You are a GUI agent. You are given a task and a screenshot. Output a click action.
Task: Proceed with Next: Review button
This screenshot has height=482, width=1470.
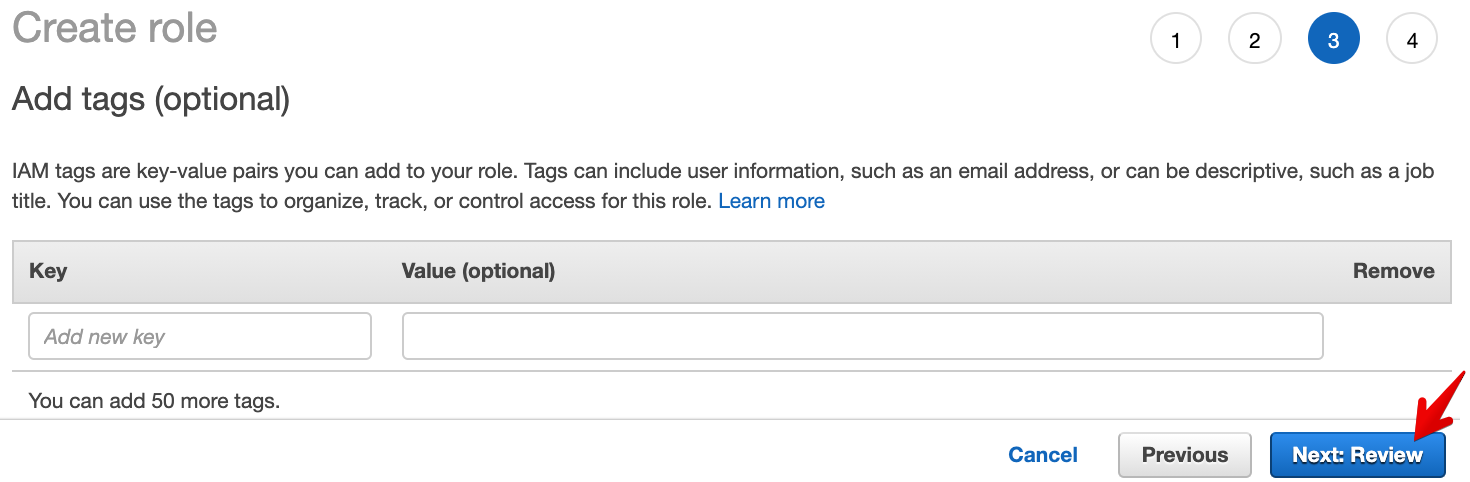tap(1357, 455)
